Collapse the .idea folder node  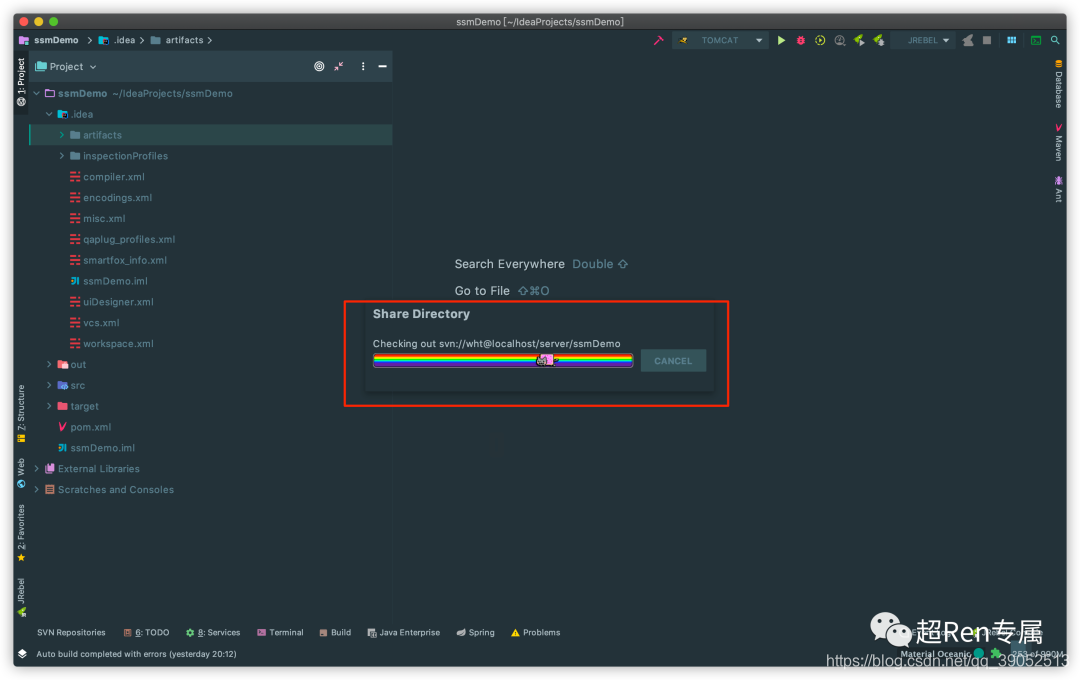point(50,114)
